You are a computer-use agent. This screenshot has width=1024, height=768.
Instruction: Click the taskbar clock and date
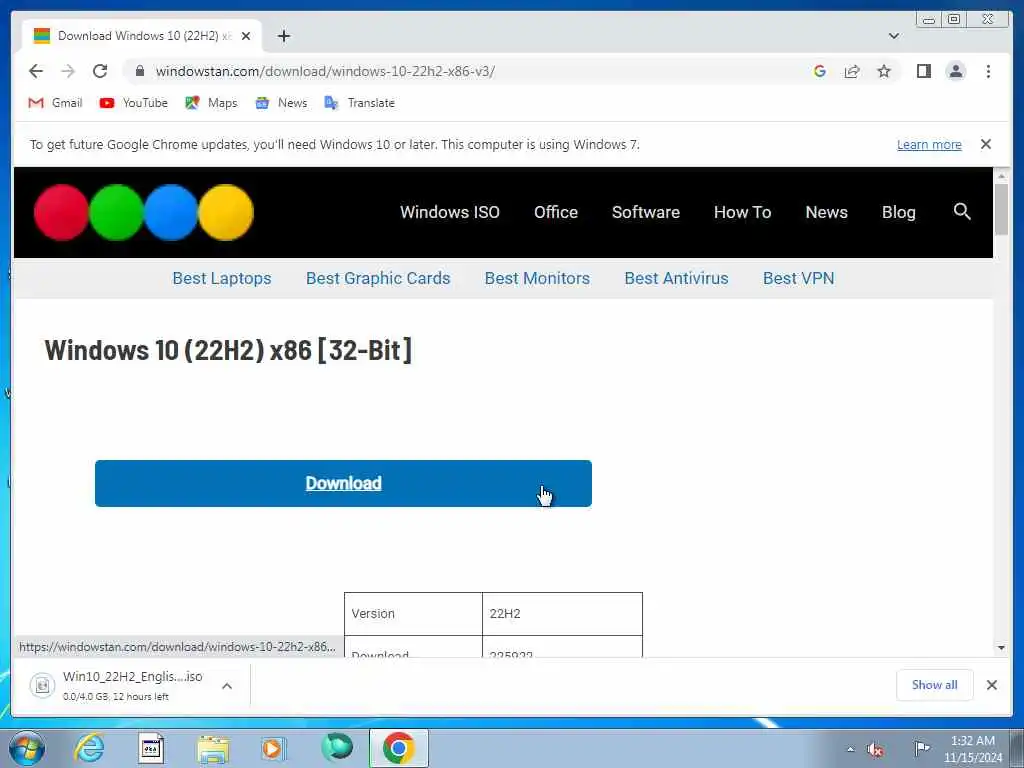972,749
